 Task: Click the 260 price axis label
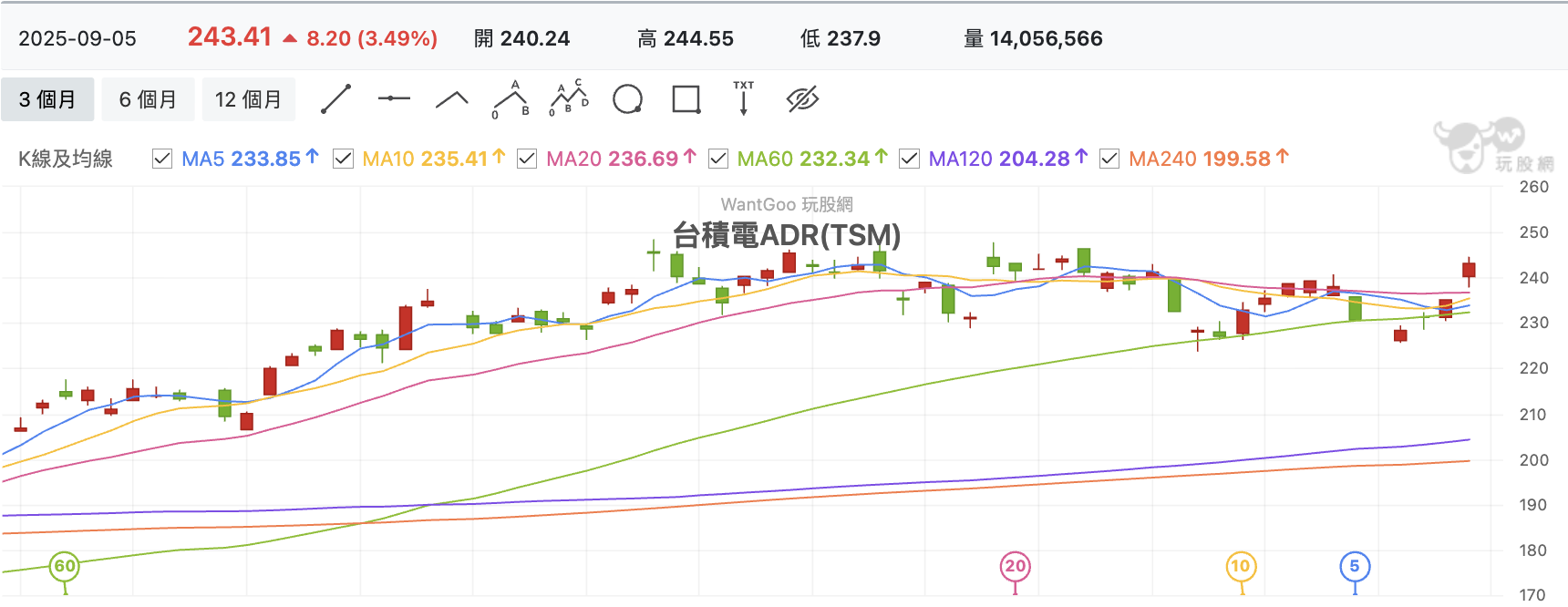1534,187
